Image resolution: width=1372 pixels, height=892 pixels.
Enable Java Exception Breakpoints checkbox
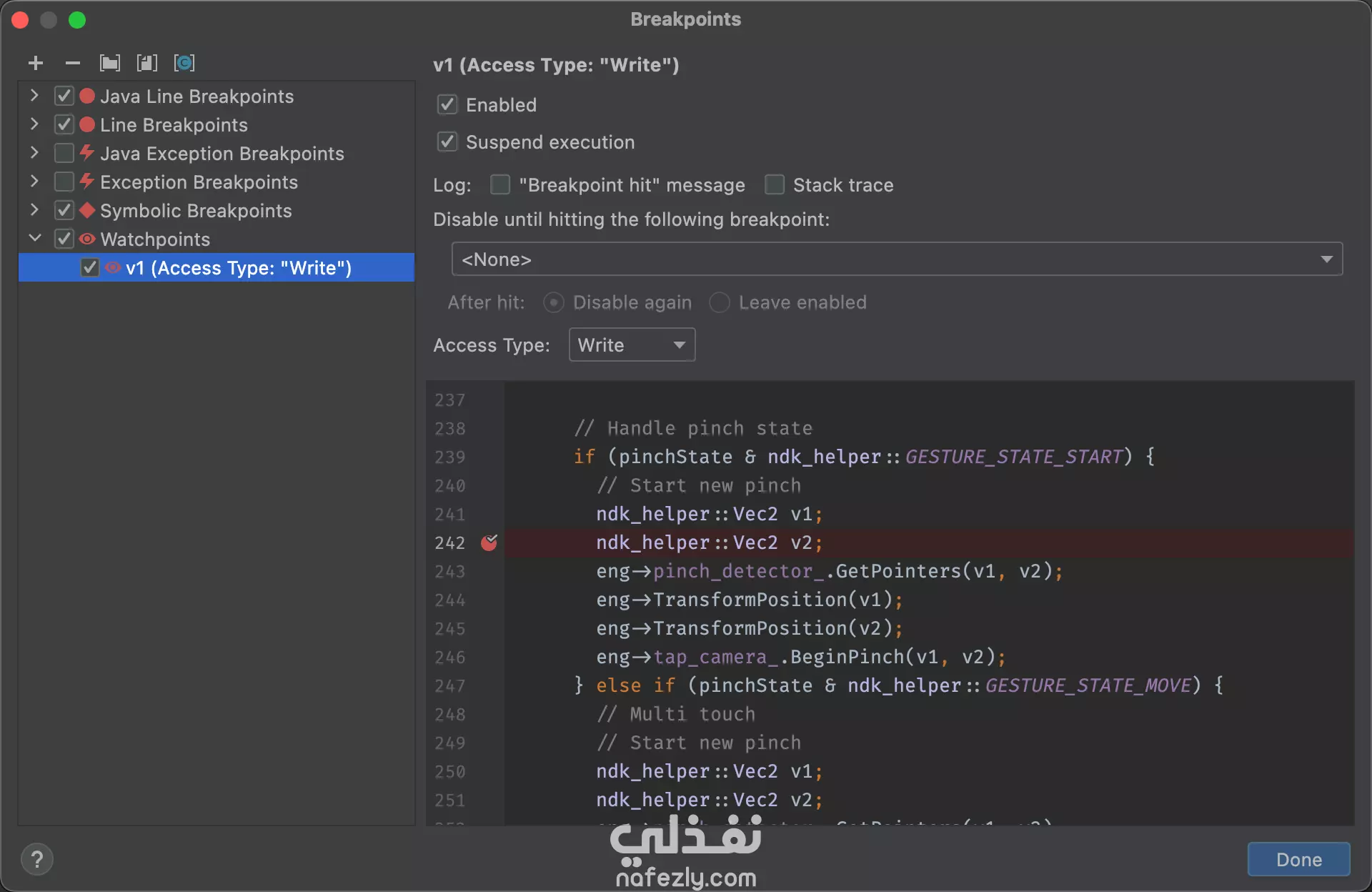tap(64, 153)
